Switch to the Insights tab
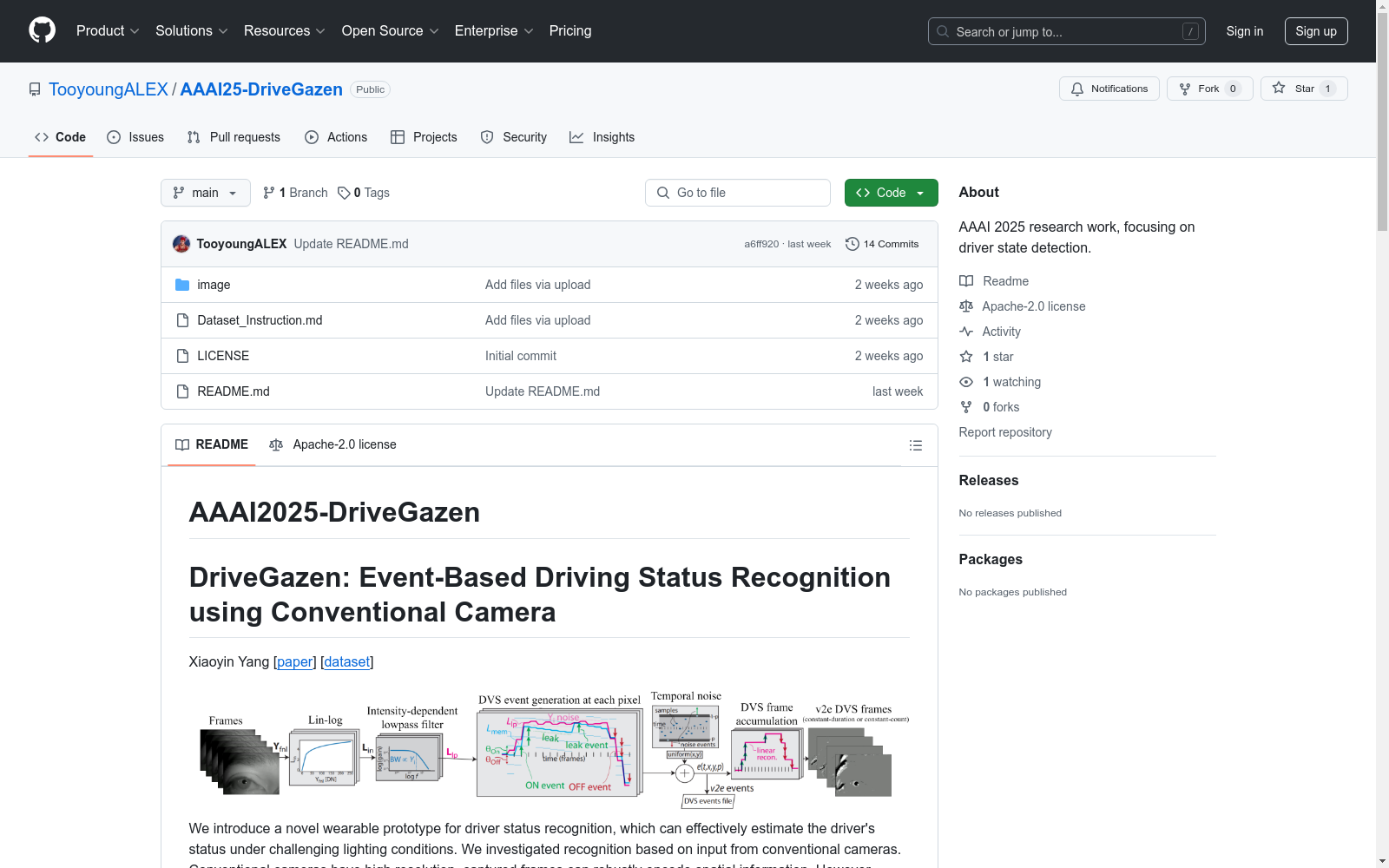 tap(602, 137)
